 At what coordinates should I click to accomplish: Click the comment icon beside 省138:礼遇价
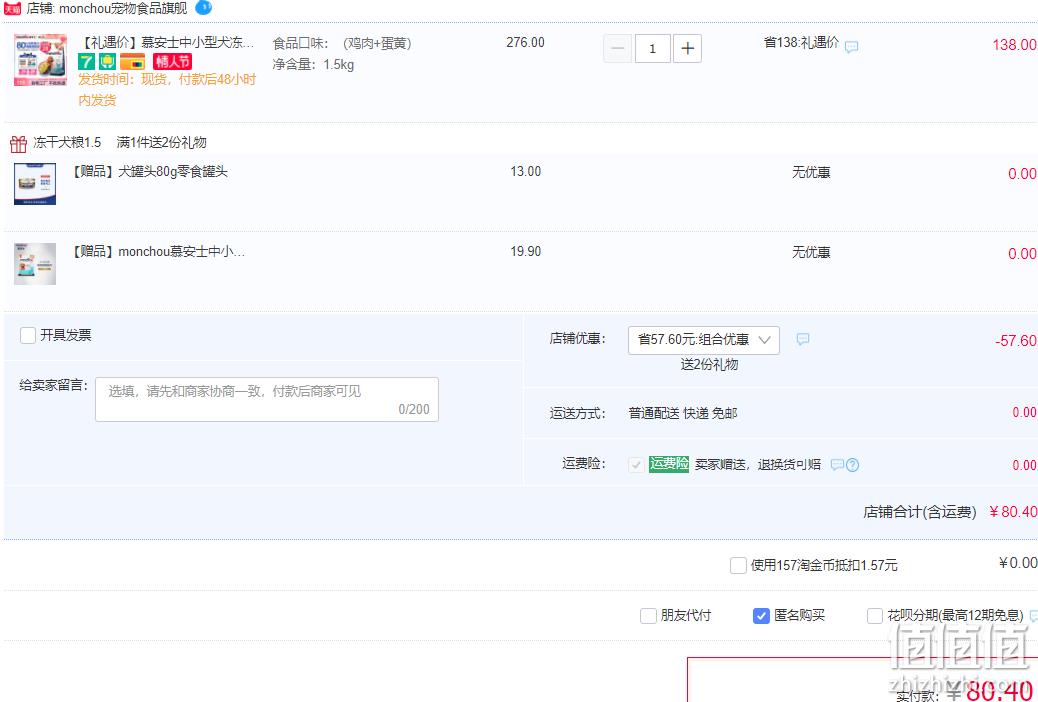coord(852,47)
